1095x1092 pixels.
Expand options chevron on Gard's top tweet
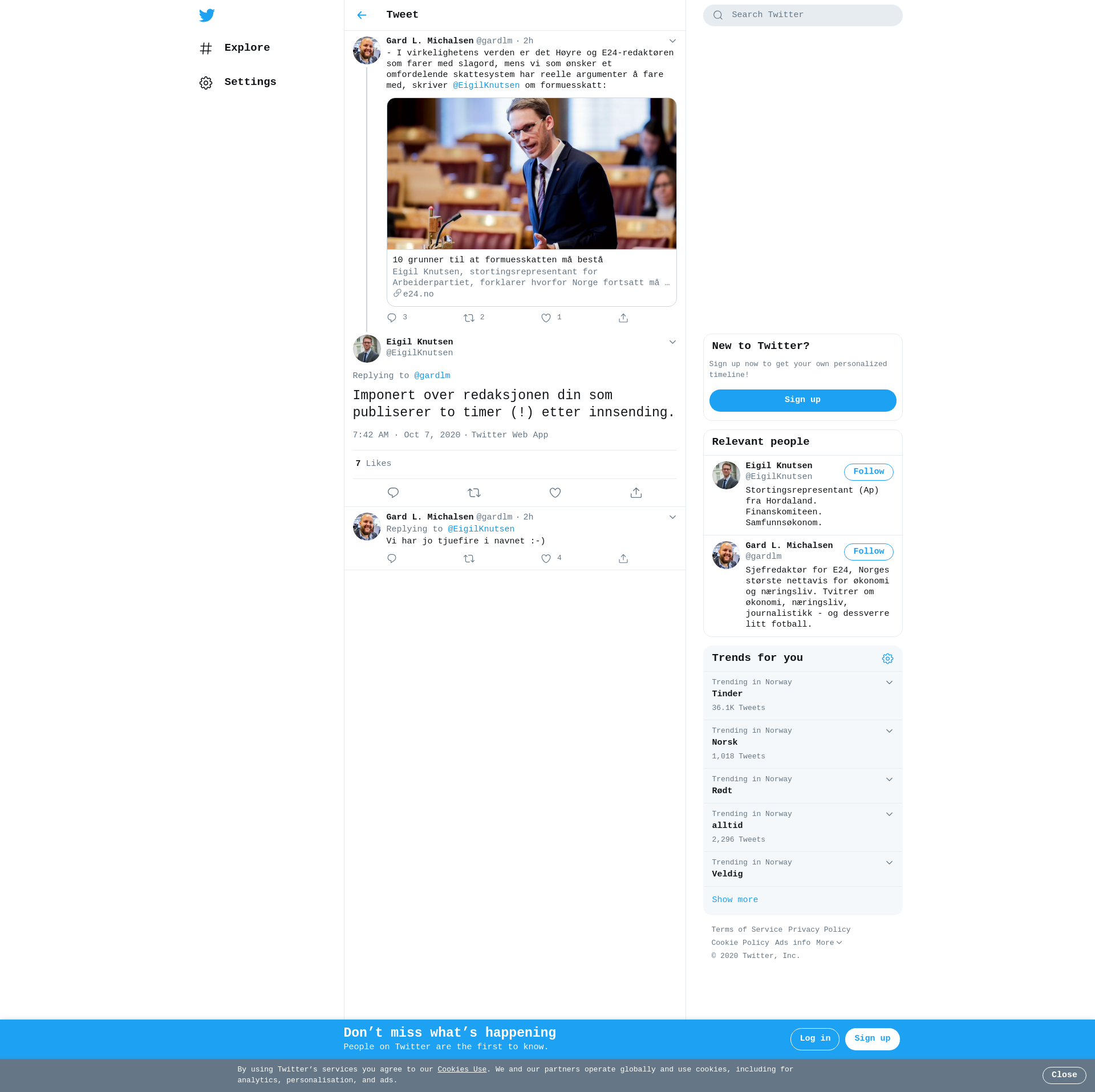672,41
